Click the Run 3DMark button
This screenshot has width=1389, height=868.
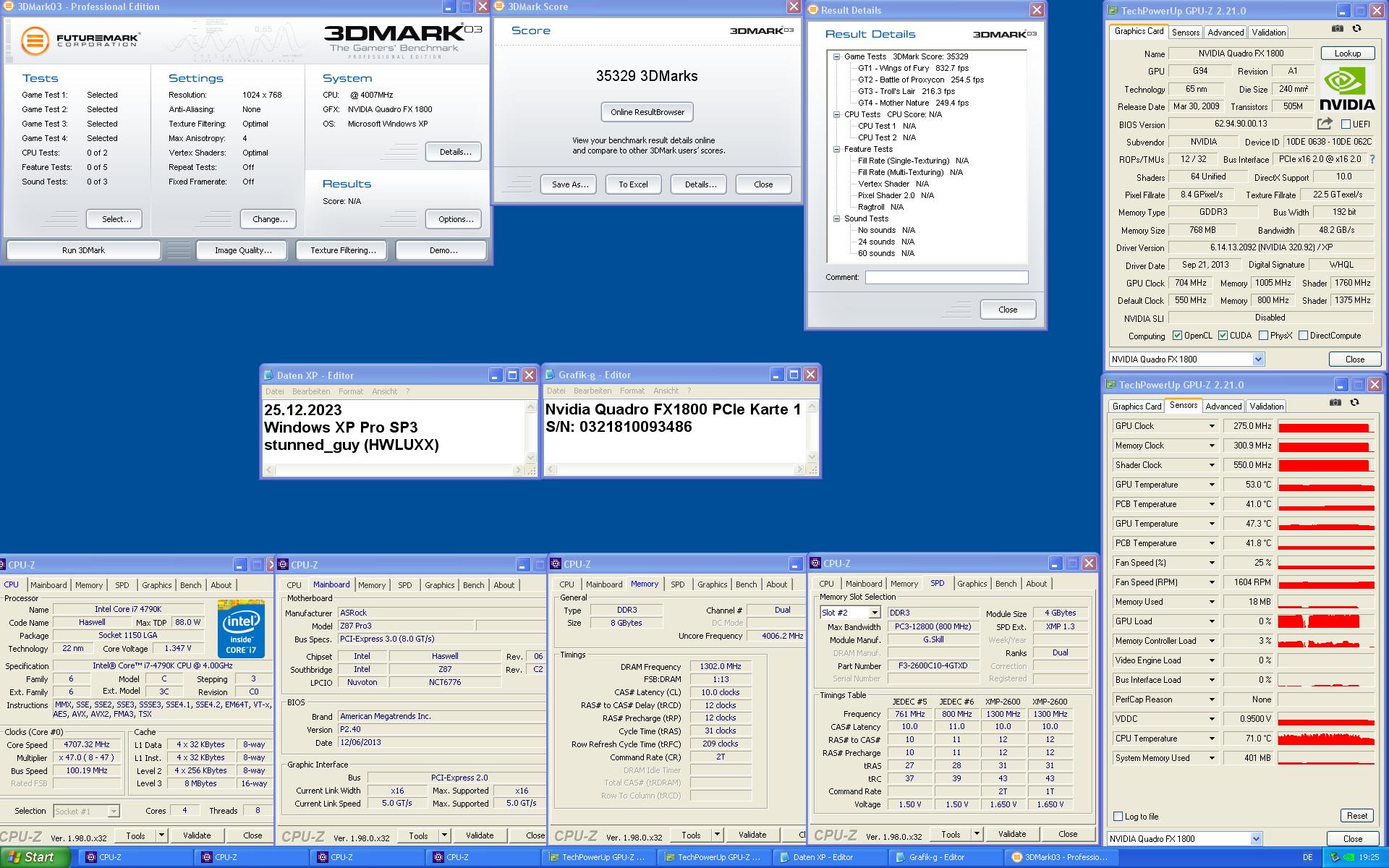point(83,250)
